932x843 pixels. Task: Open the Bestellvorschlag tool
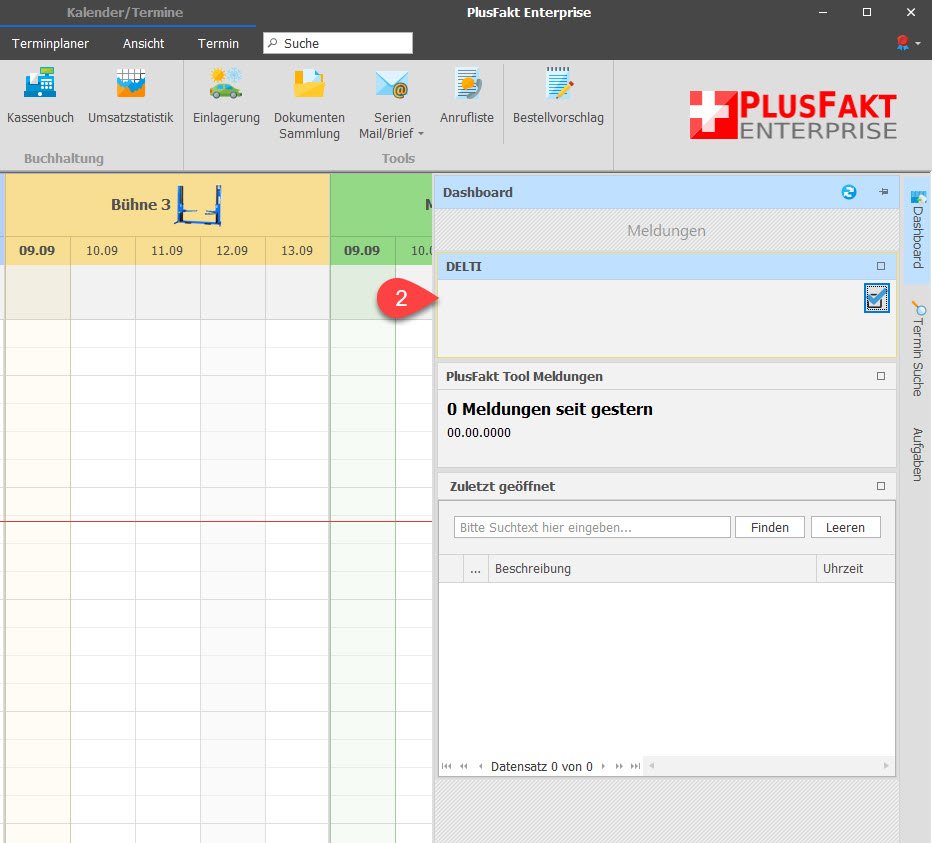[558, 95]
